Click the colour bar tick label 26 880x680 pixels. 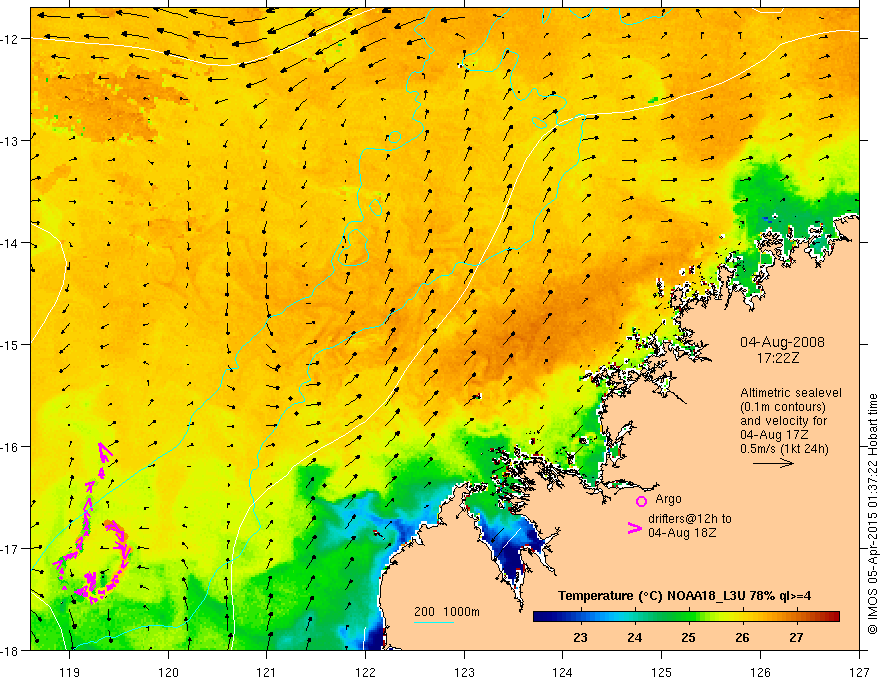click(x=742, y=637)
